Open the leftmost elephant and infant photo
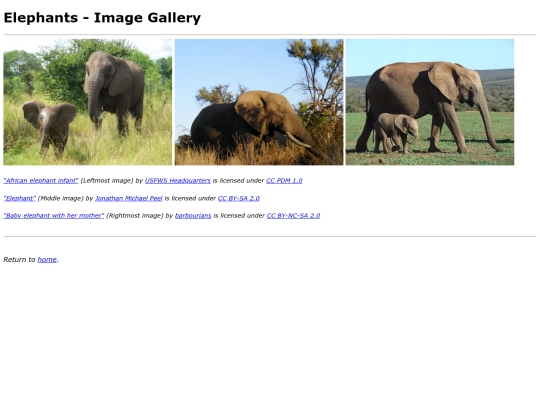 click(x=87, y=102)
